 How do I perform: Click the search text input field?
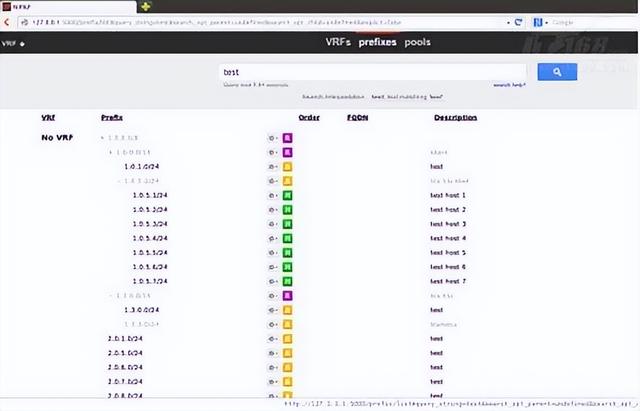point(370,72)
